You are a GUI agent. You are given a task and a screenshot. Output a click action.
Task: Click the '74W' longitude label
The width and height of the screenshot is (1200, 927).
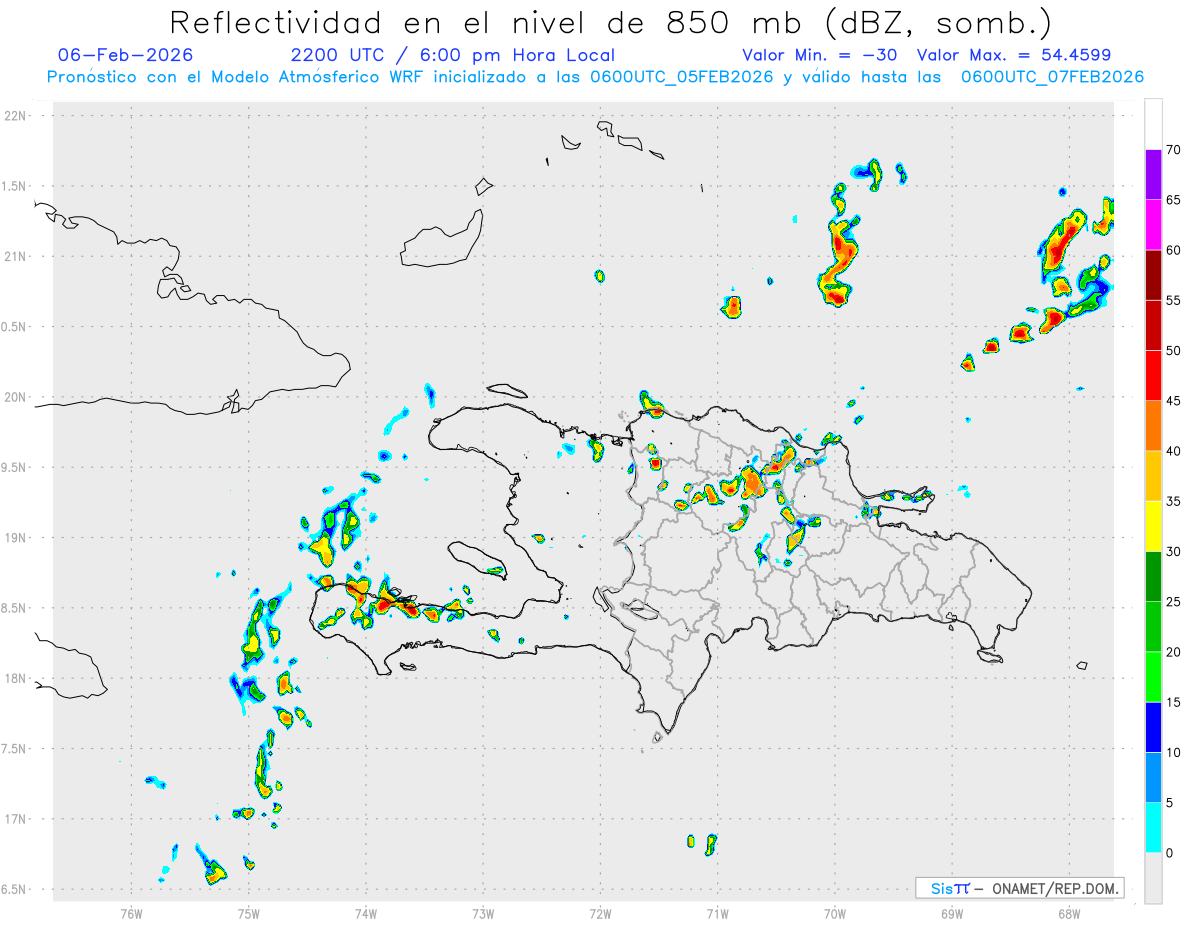click(x=365, y=913)
